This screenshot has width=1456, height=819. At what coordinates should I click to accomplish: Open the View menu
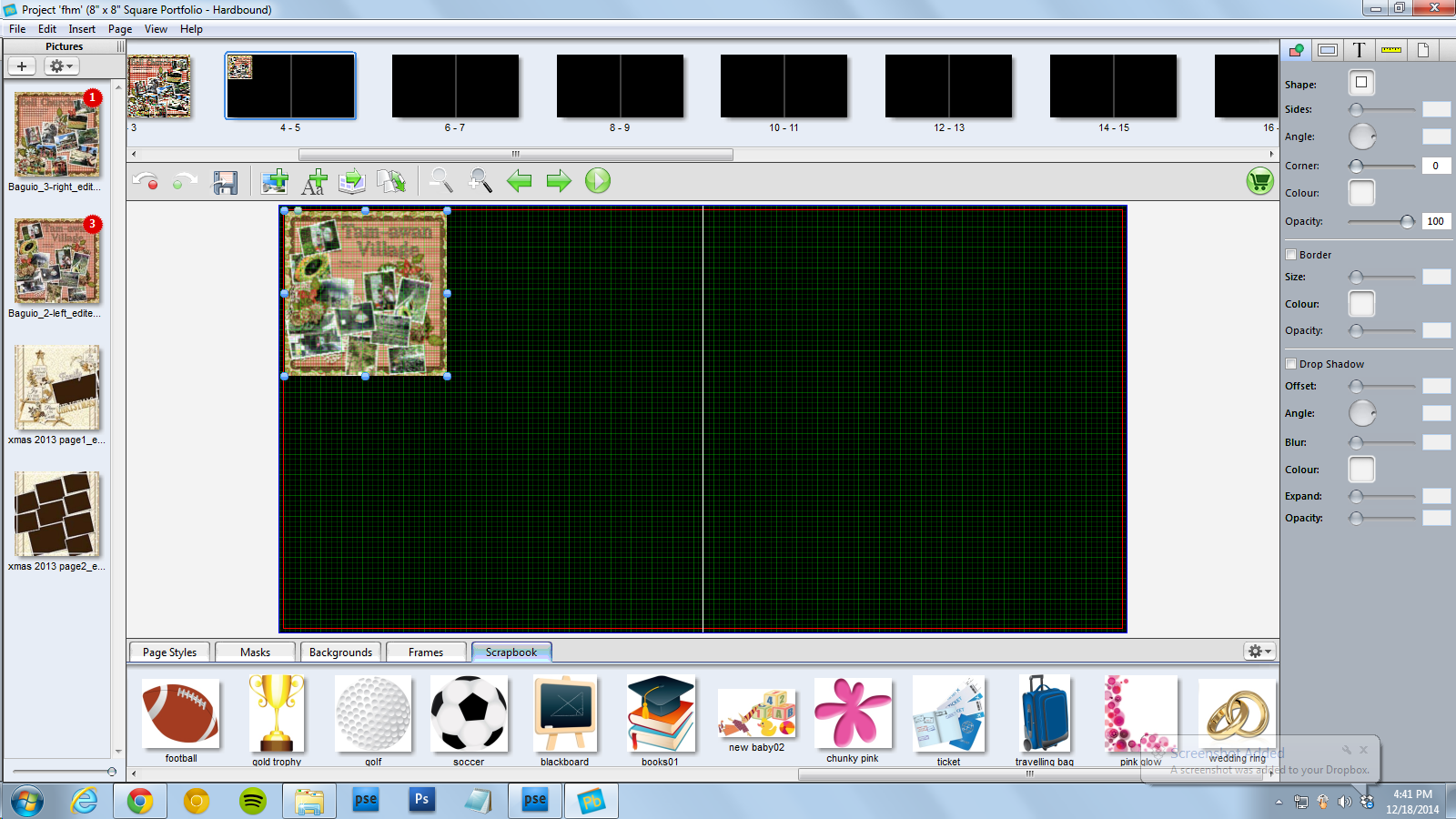(157, 29)
